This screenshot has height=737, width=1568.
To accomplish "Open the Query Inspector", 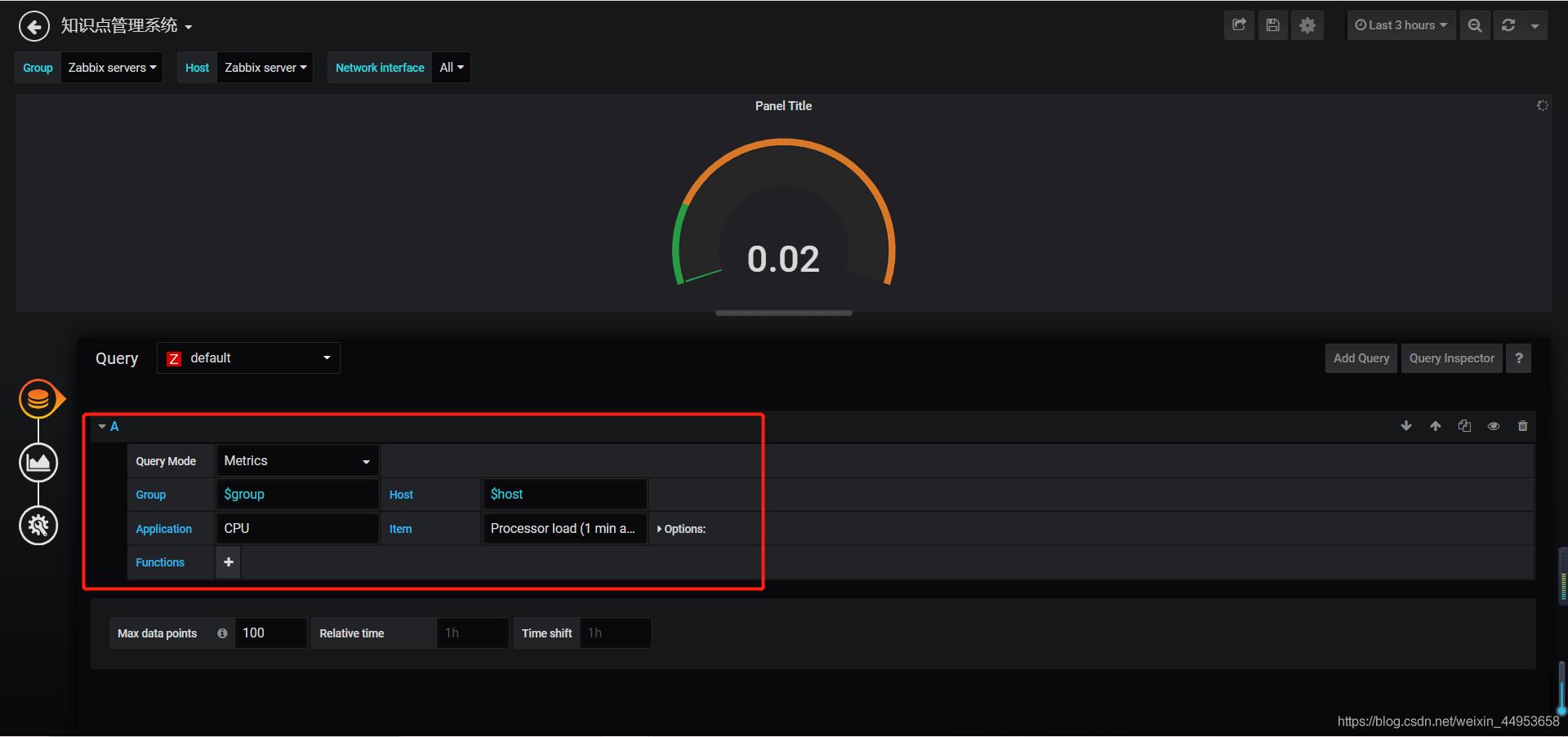I will (x=1451, y=358).
